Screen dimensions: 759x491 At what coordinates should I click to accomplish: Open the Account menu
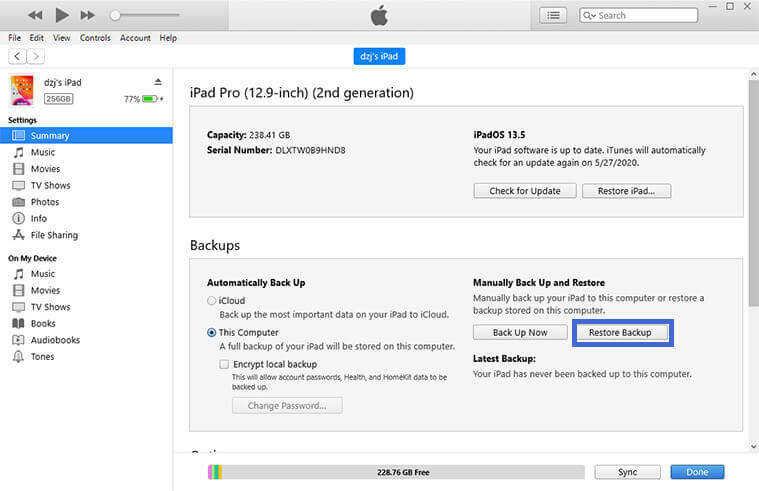[135, 38]
